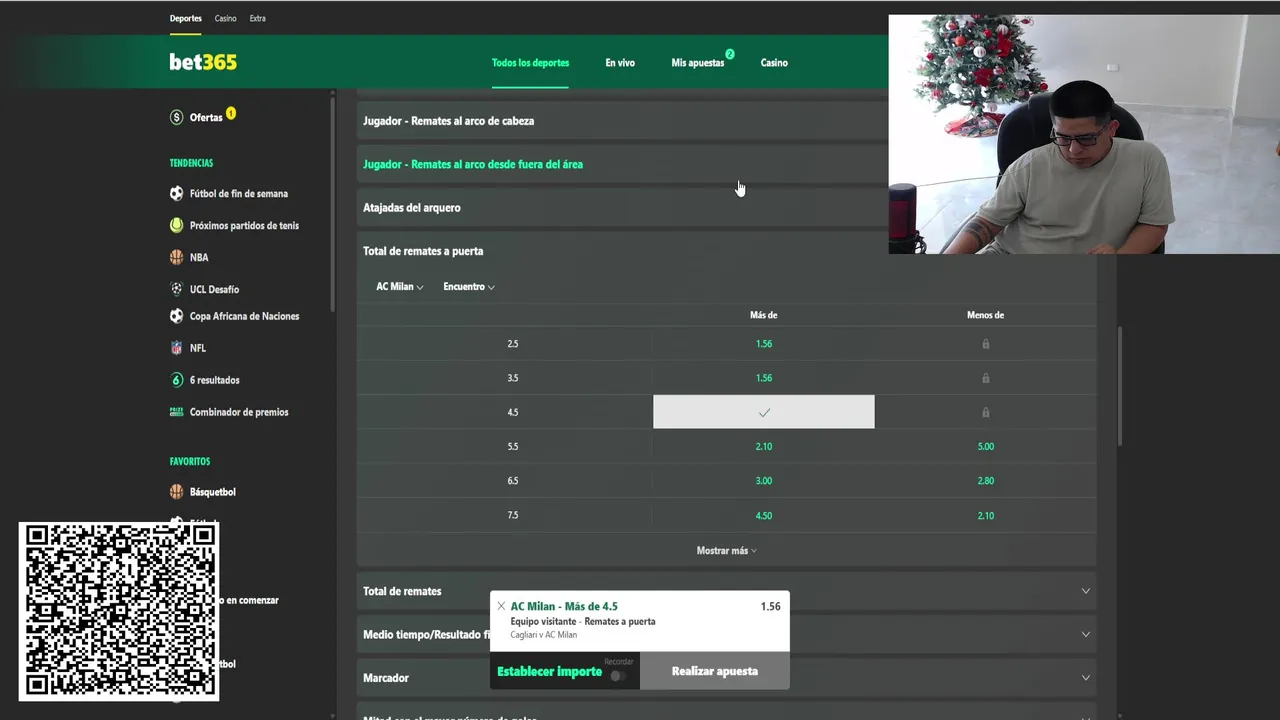This screenshot has height=720, width=1280.
Task: Click the Ofertas notification badge
Action: click(231, 113)
